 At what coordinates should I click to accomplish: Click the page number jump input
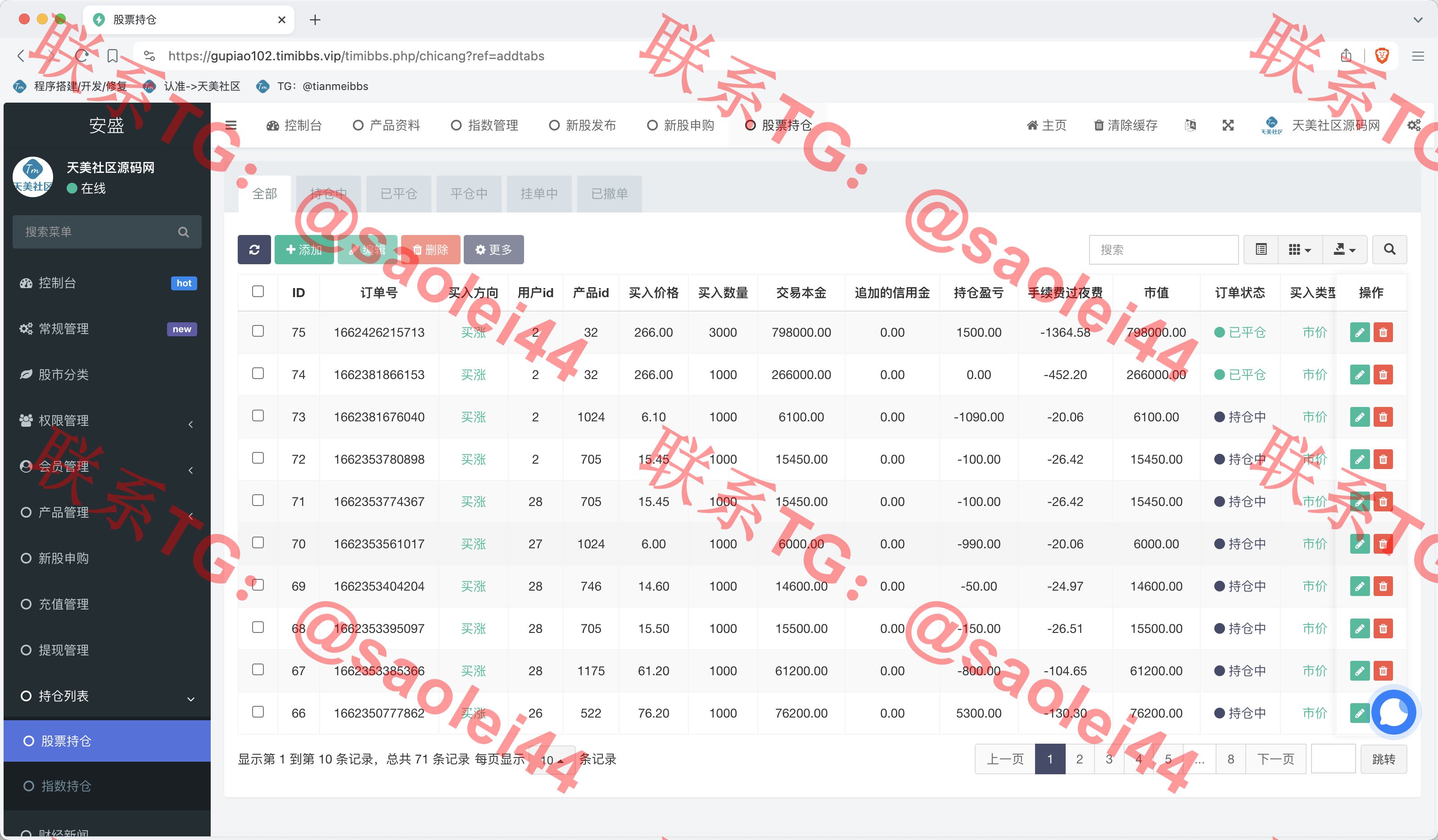[x=1333, y=759]
